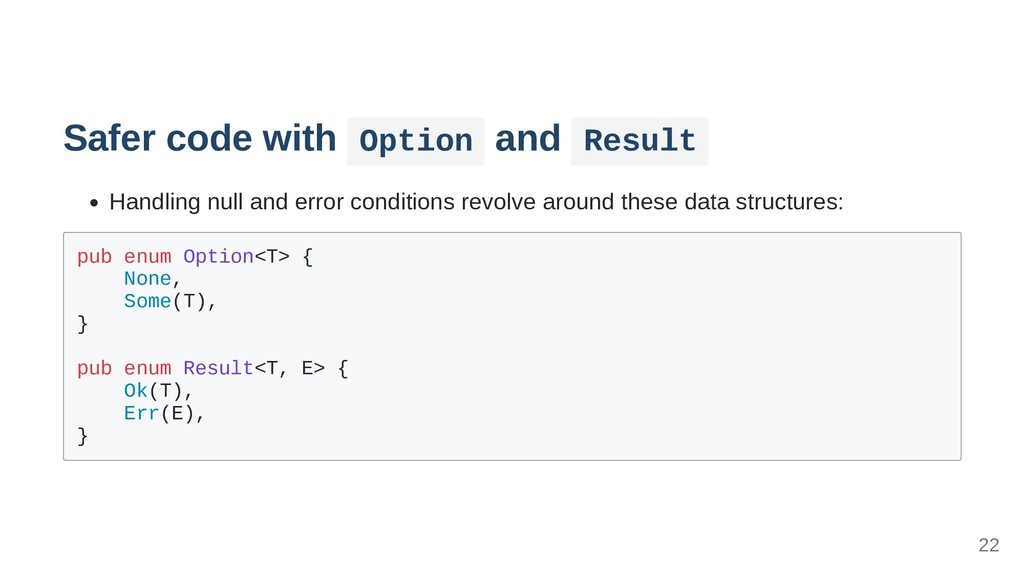Screen dimensions: 1024x576
Task: Click the slide title 'Safer code with'
Action: [200, 138]
